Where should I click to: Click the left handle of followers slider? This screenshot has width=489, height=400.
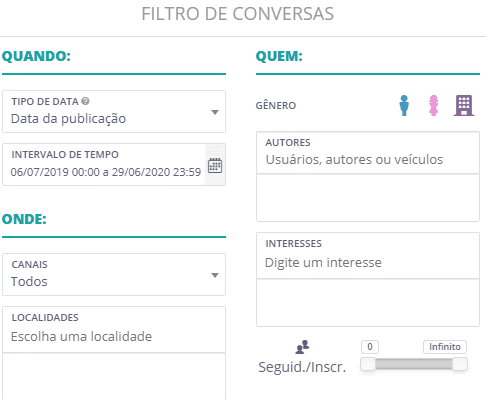click(x=368, y=364)
